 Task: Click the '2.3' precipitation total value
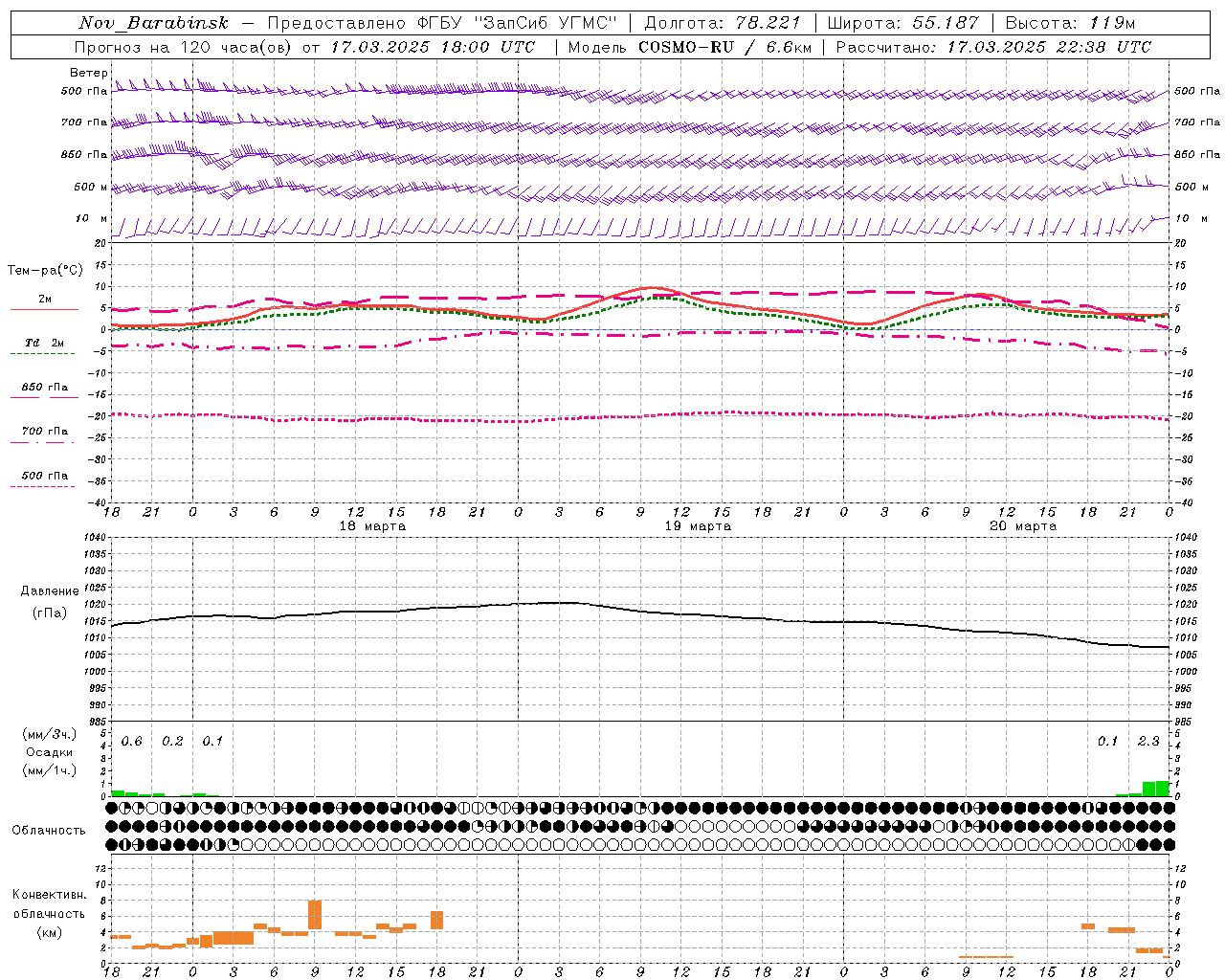(1148, 742)
